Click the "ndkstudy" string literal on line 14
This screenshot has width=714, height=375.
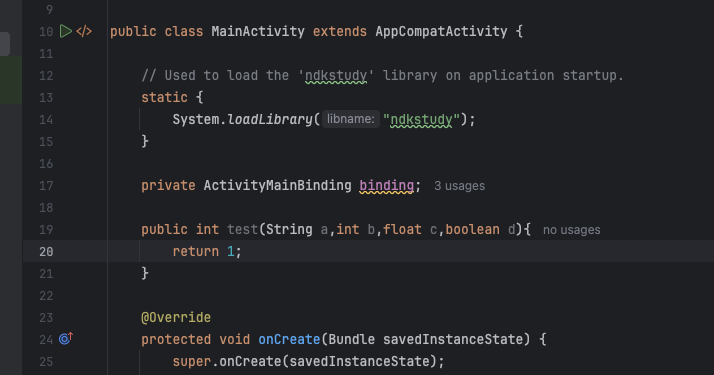(x=421, y=119)
